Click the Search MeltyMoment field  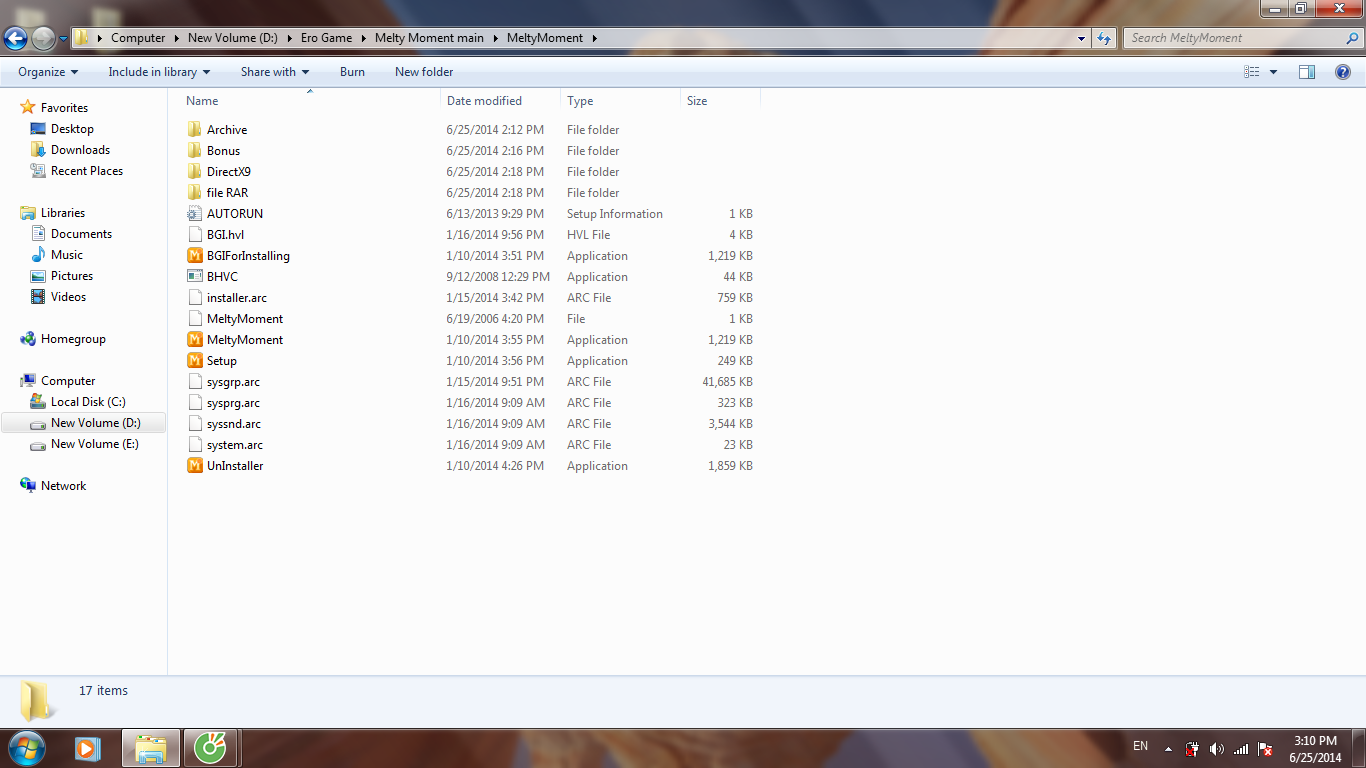point(1243,38)
